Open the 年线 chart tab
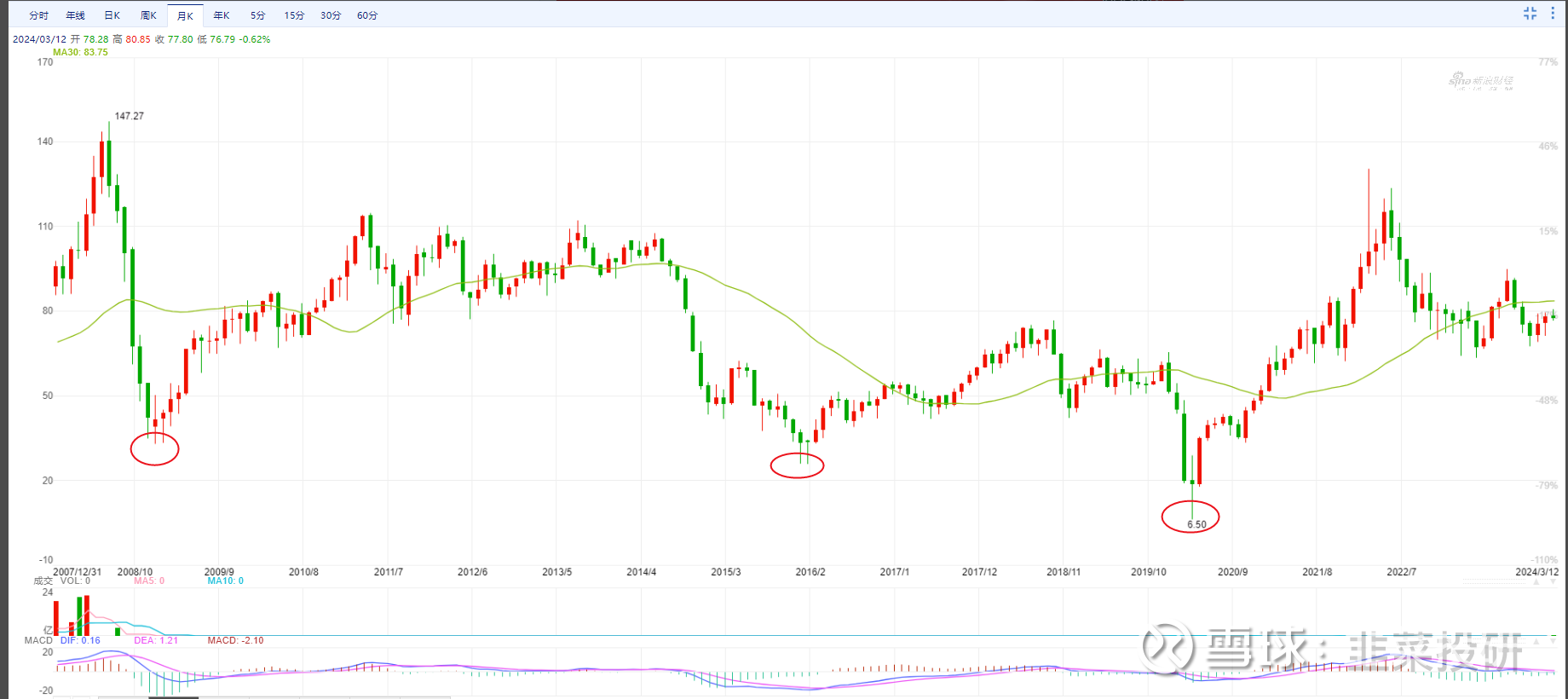 pyautogui.click(x=75, y=15)
